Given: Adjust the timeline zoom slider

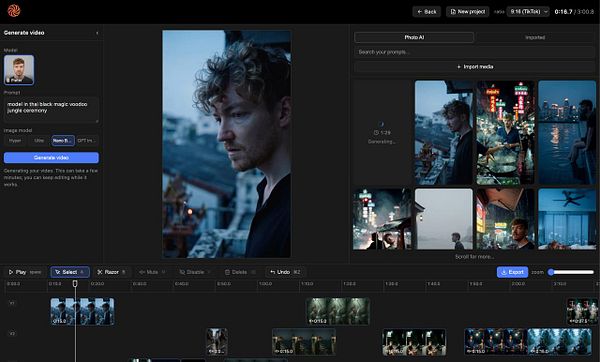Looking at the screenshot, I should click(x=572, y=272).
